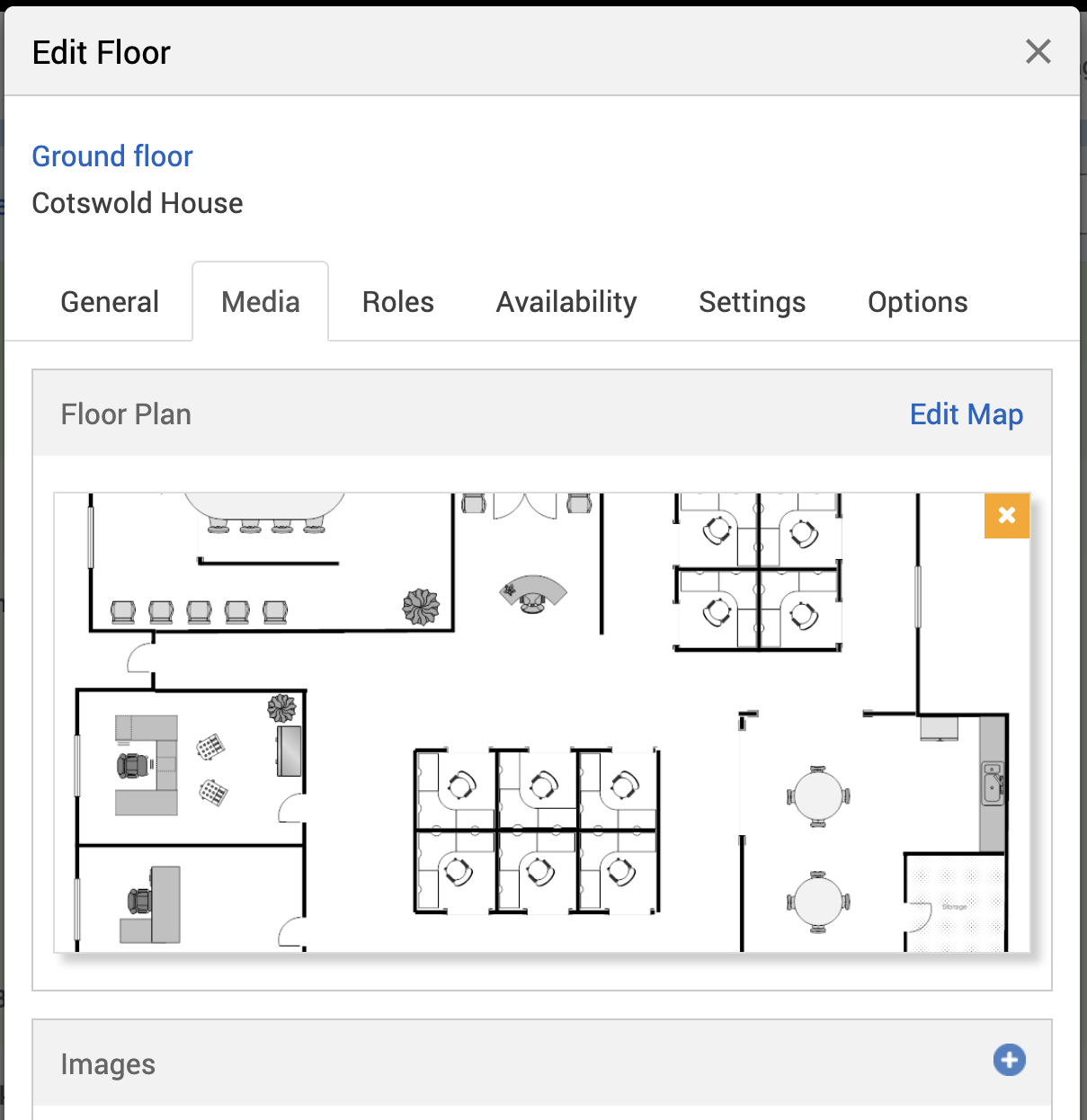1087x1120 pixels.
Task: Switch to the Roles tab
Action: click(x=398, y=302)
